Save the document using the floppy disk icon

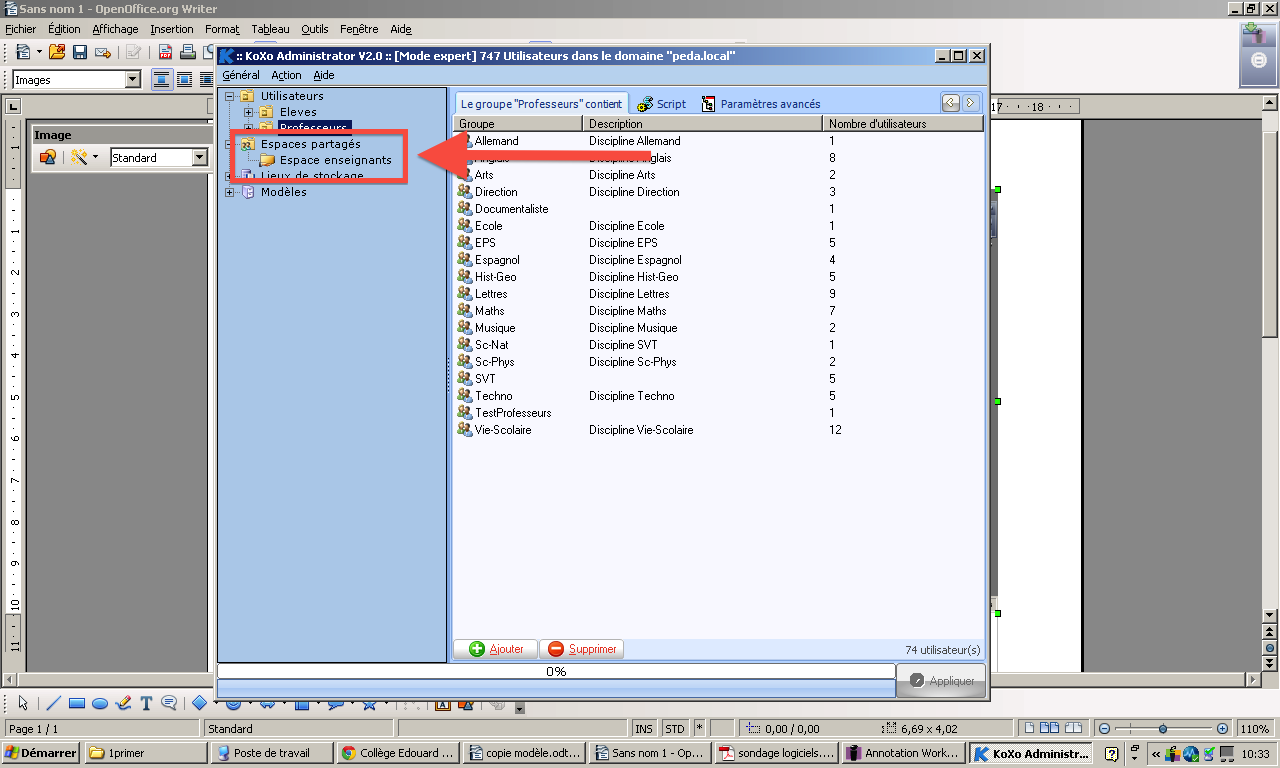click(80, 51)
